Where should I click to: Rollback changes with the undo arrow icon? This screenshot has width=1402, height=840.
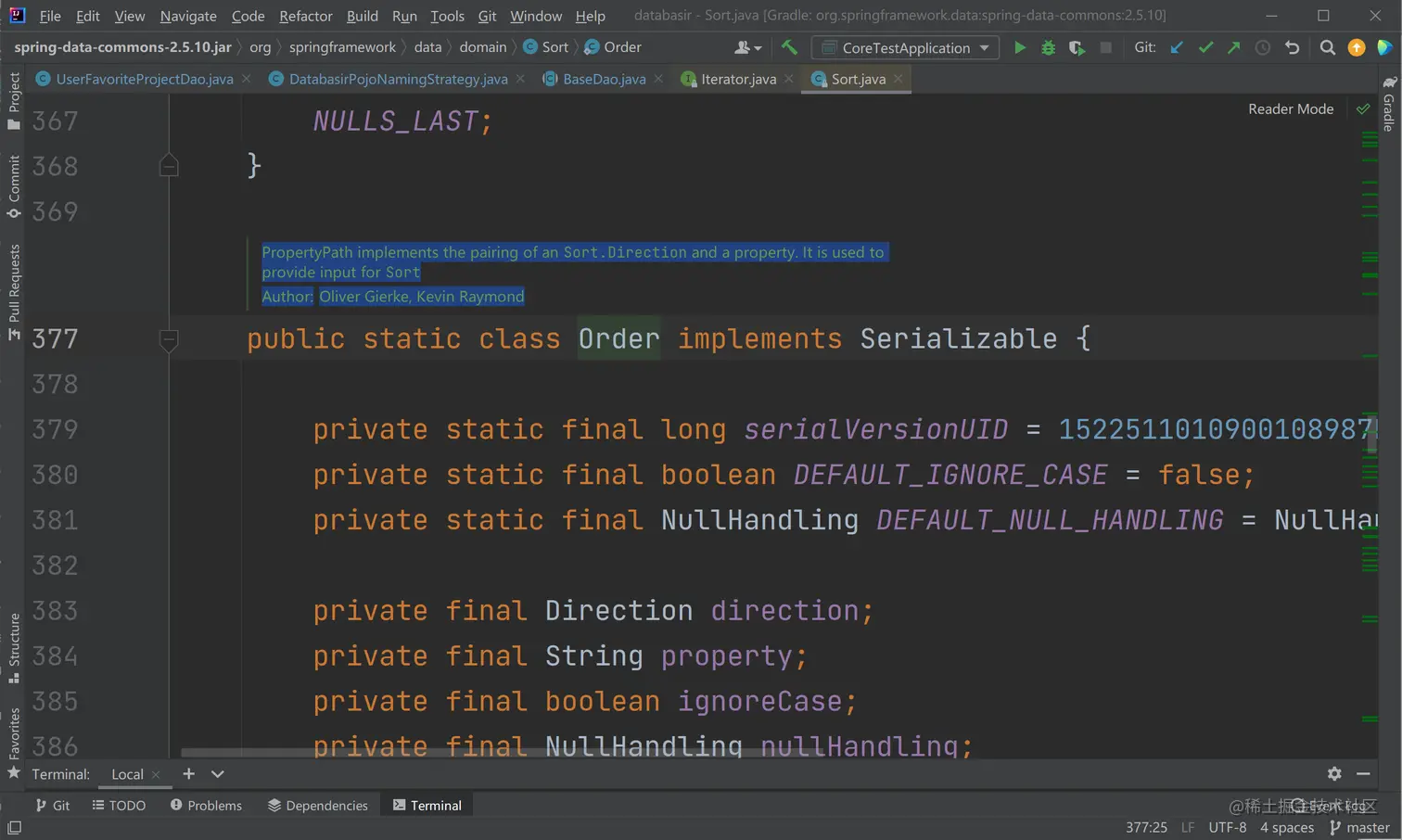pos(1292,47)
